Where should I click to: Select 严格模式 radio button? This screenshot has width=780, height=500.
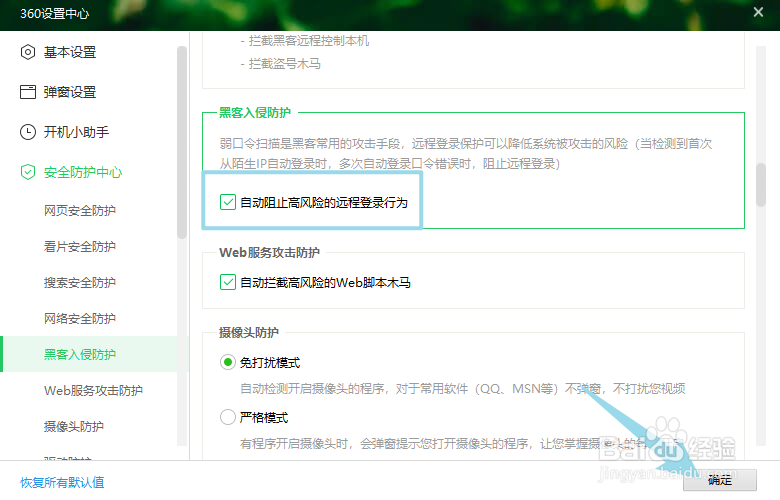pos(228,417)
